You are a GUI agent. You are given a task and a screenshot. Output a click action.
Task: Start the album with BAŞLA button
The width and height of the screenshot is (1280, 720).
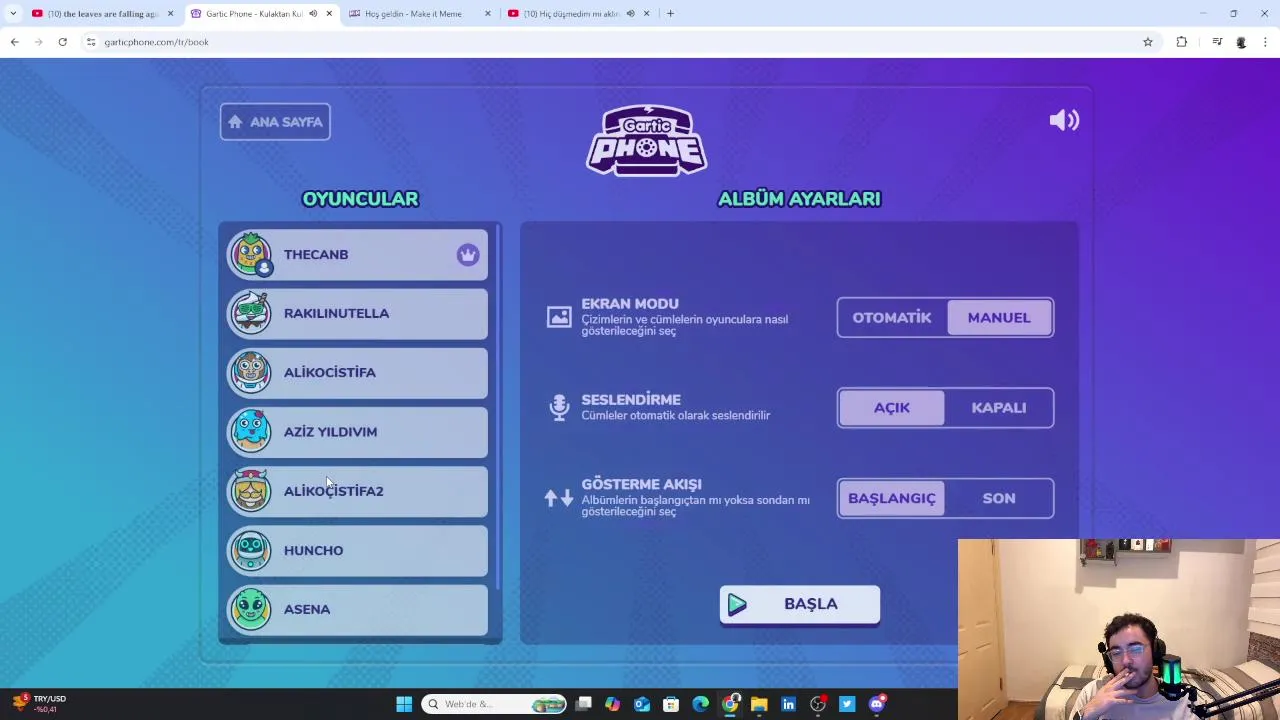tap(799, 605)
